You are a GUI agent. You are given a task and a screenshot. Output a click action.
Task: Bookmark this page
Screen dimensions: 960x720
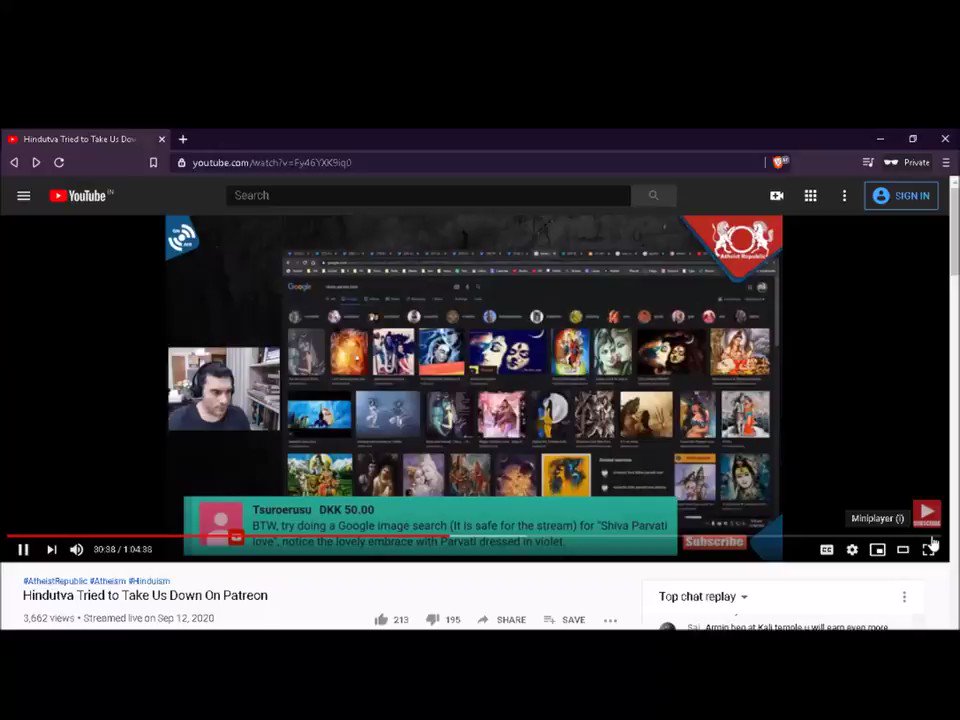pyautogui.click(x=153, y=162)
